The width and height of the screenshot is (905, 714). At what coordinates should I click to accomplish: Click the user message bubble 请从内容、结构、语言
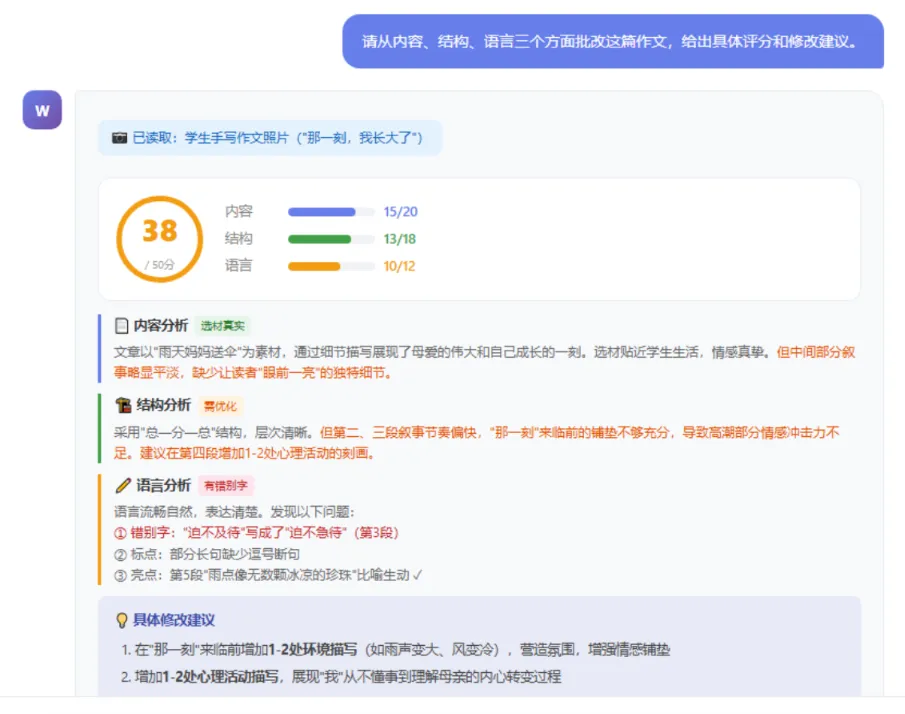(613, 42)
